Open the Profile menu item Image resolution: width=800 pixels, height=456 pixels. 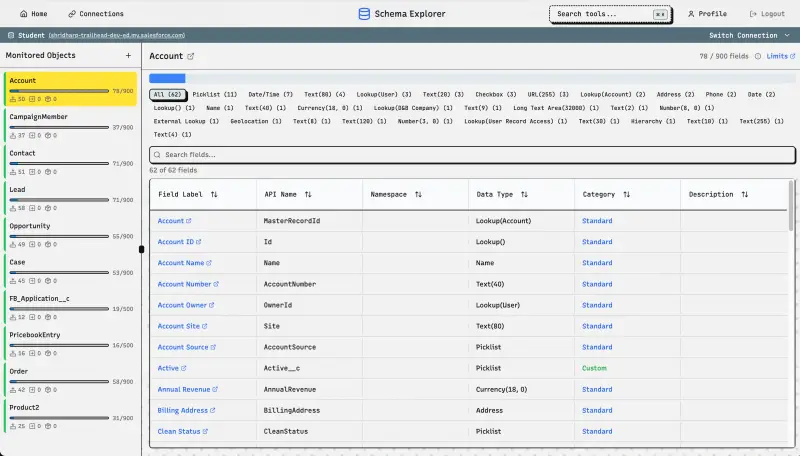707,14
